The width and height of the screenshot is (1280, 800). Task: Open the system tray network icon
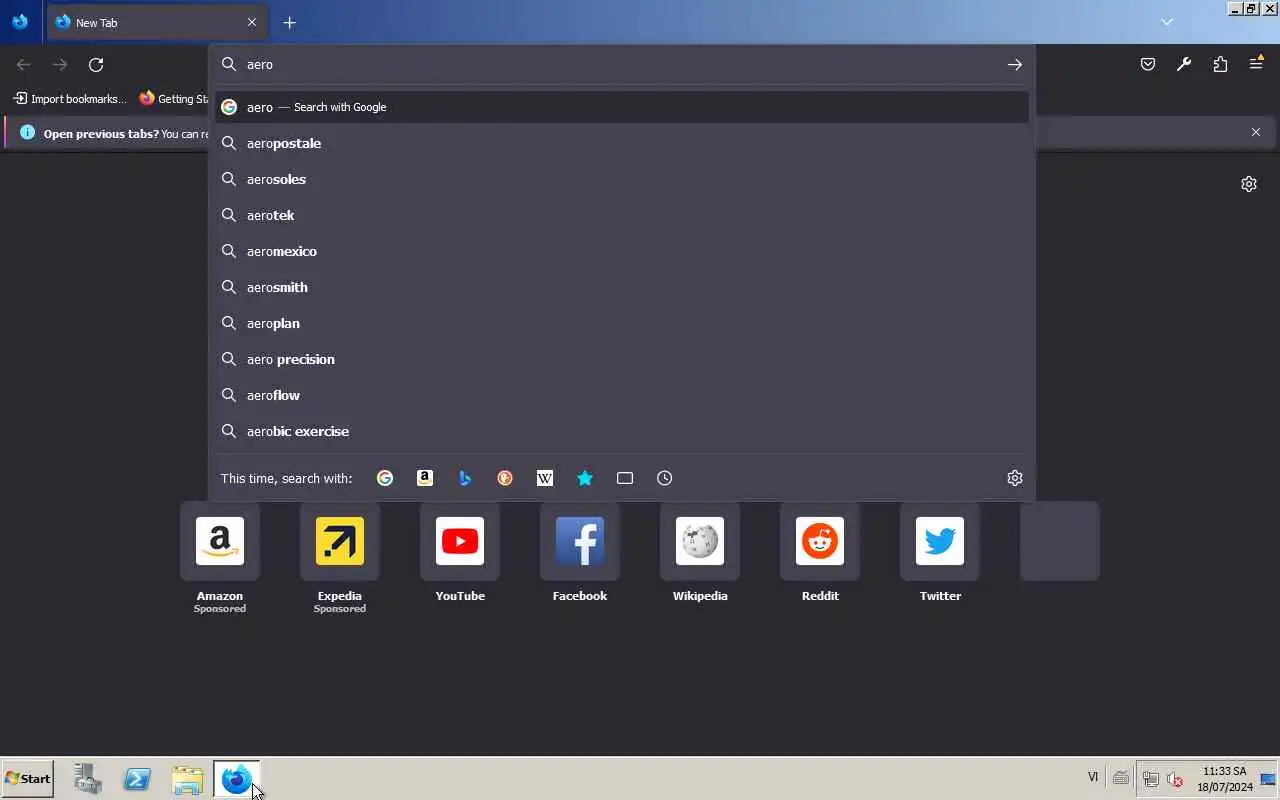coord(1151,779)
